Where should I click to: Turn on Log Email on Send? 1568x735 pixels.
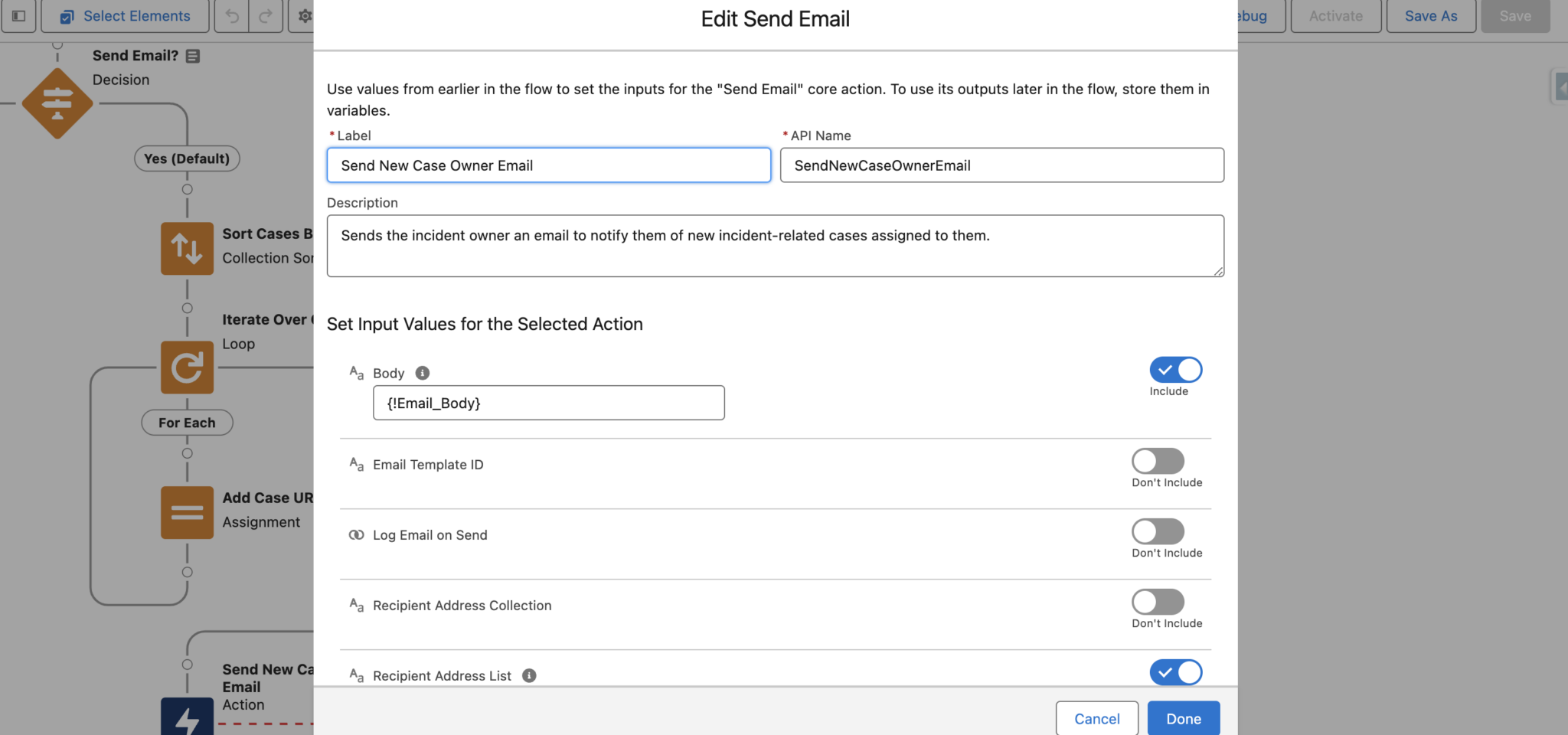point(1158,531)
